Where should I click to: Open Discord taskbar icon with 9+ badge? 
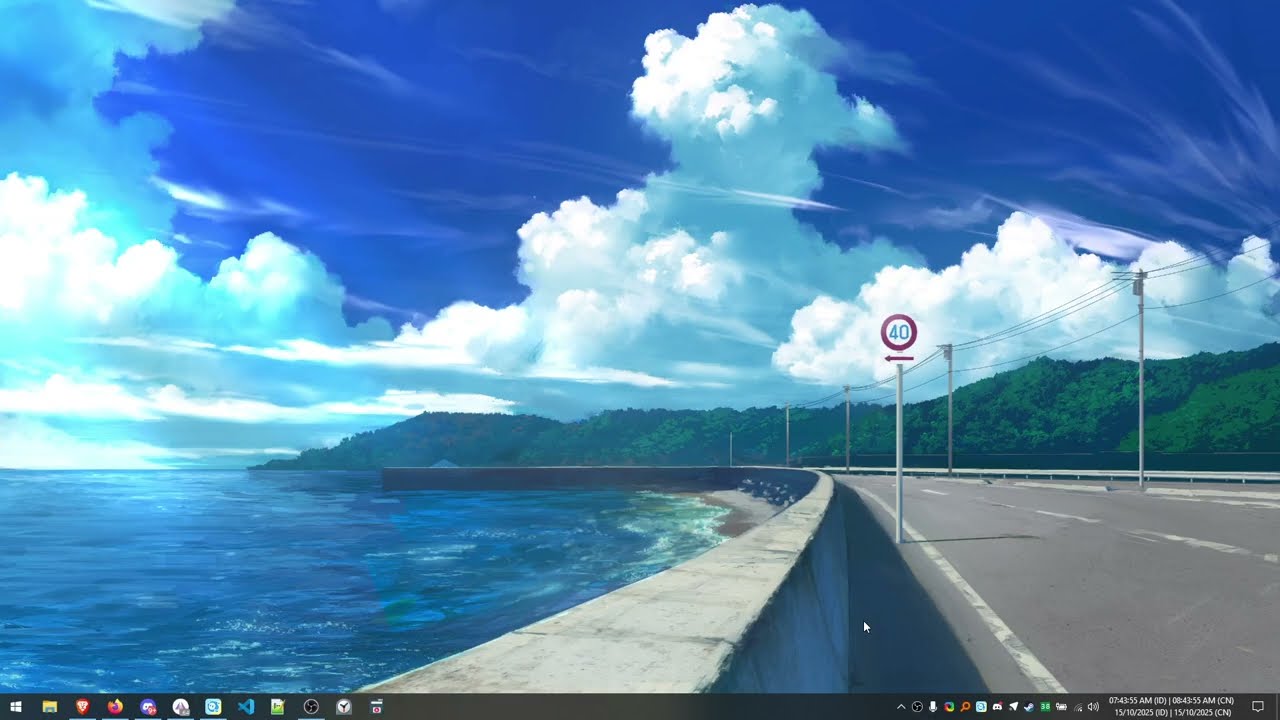148,707
